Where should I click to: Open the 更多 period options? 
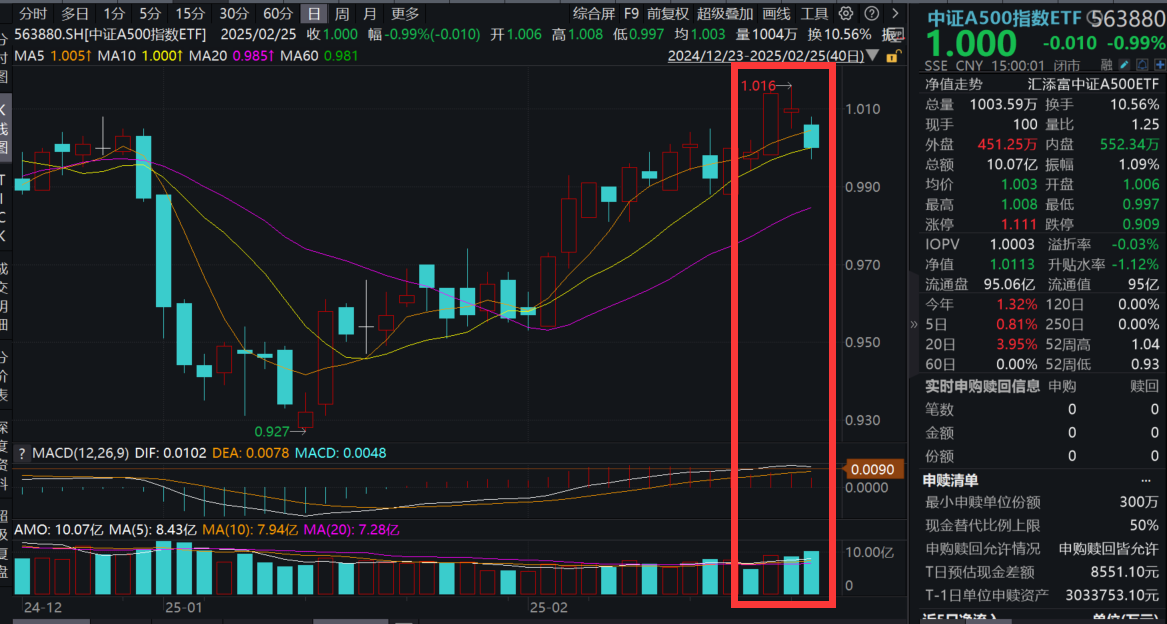[405, 14]
